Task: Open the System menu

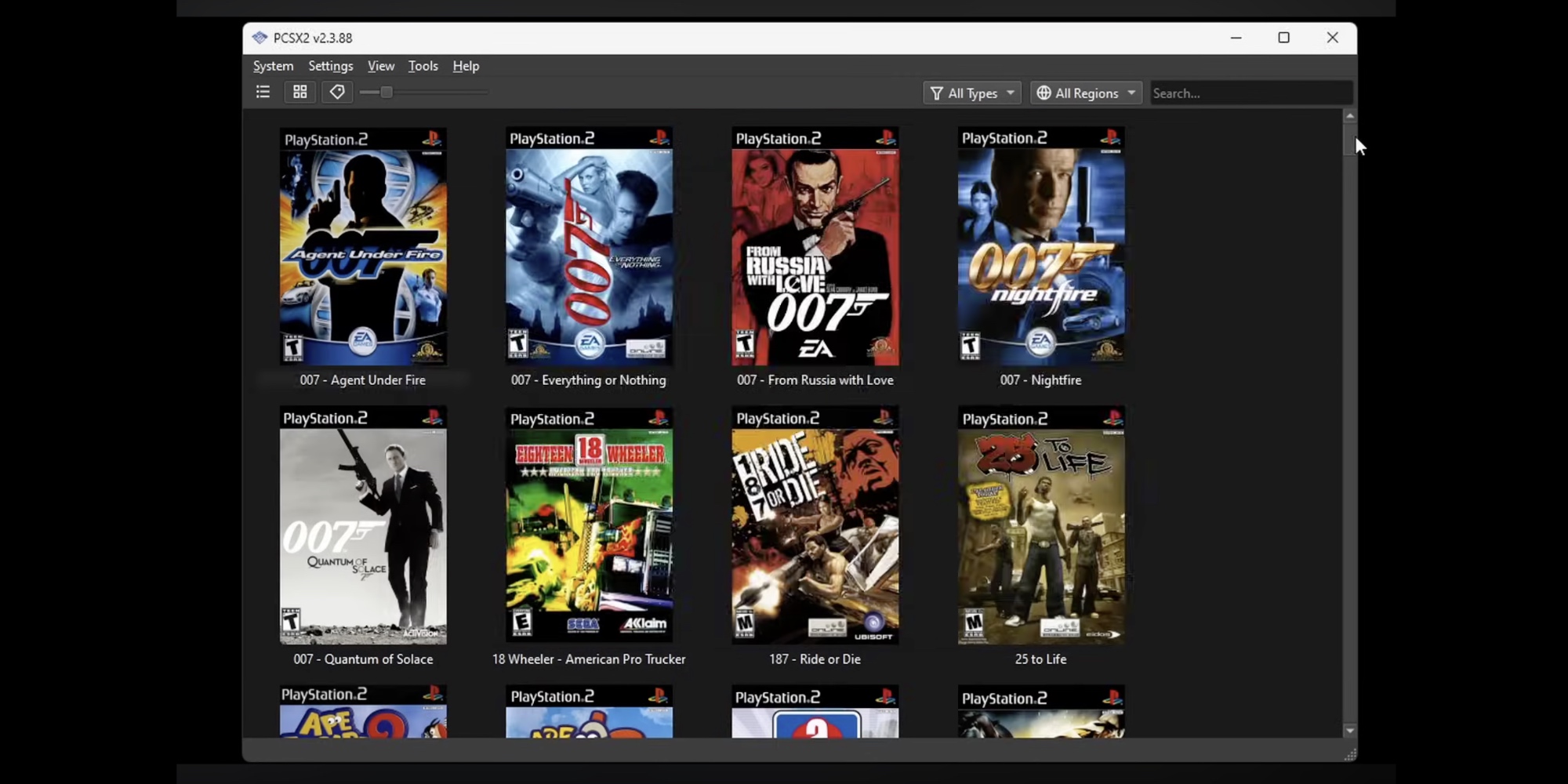Action: (273, 66)
